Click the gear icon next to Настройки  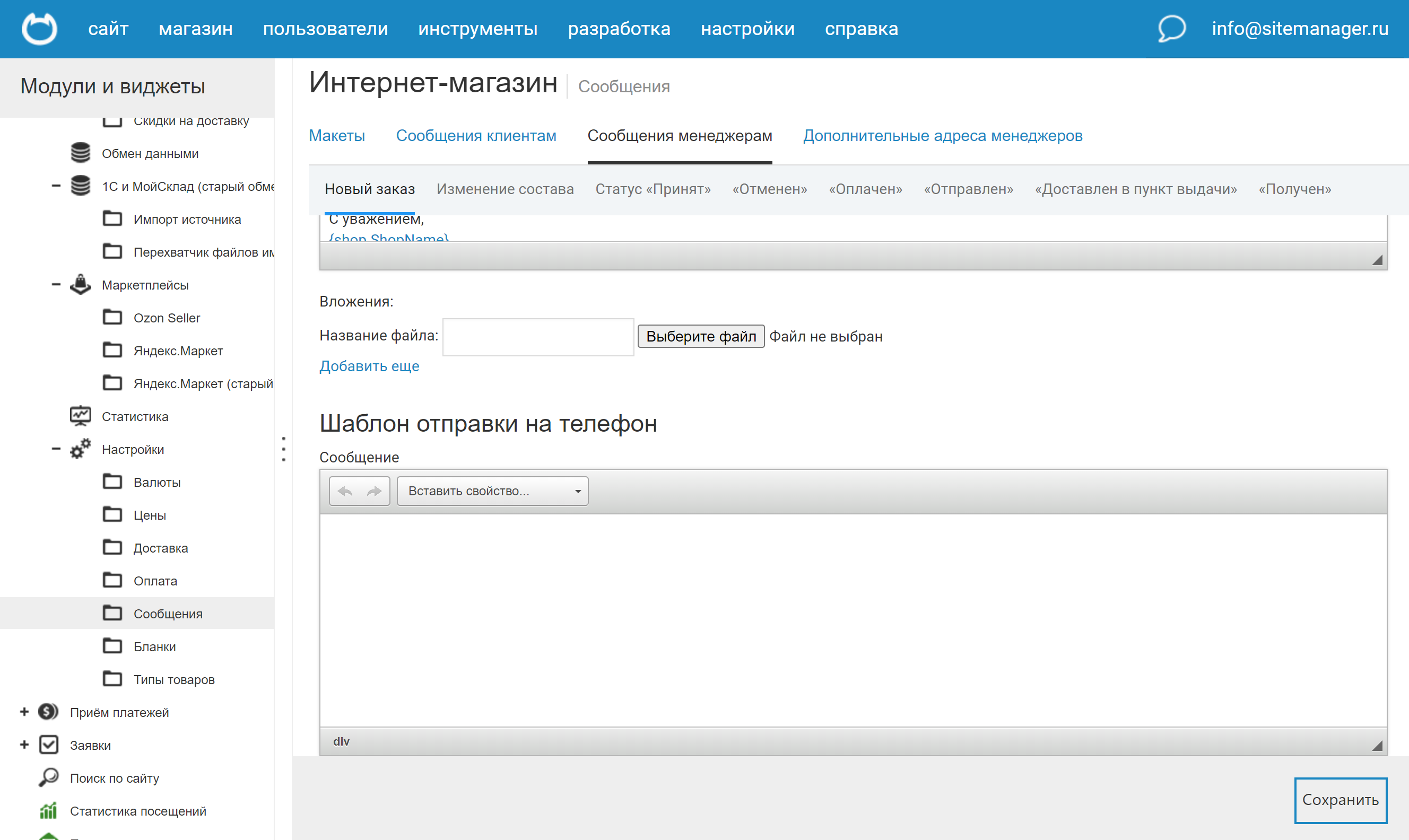[80, 448]
